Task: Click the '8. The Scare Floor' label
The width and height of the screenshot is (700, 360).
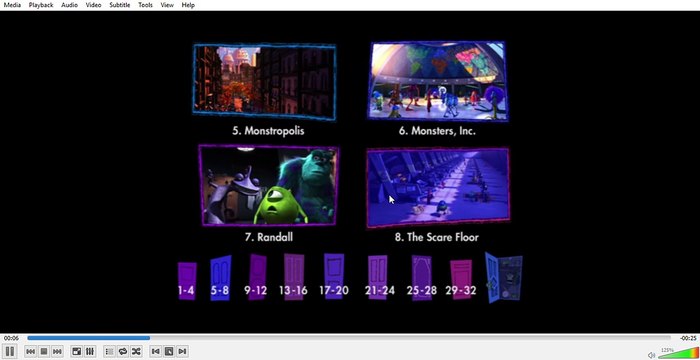Action: 436,237
